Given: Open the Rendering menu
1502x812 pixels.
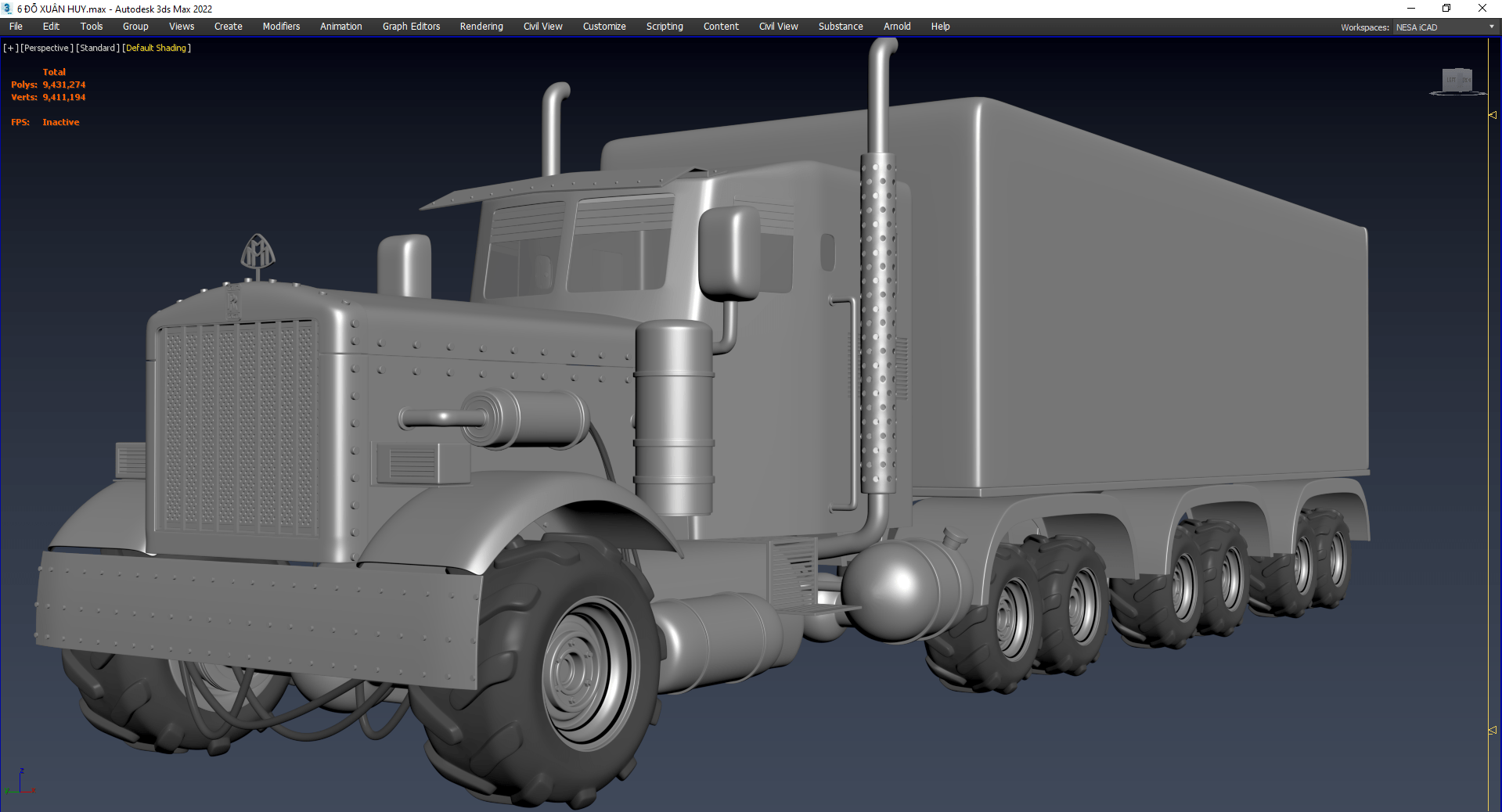Looking at the screenshot, I should (x=481, y=27).
